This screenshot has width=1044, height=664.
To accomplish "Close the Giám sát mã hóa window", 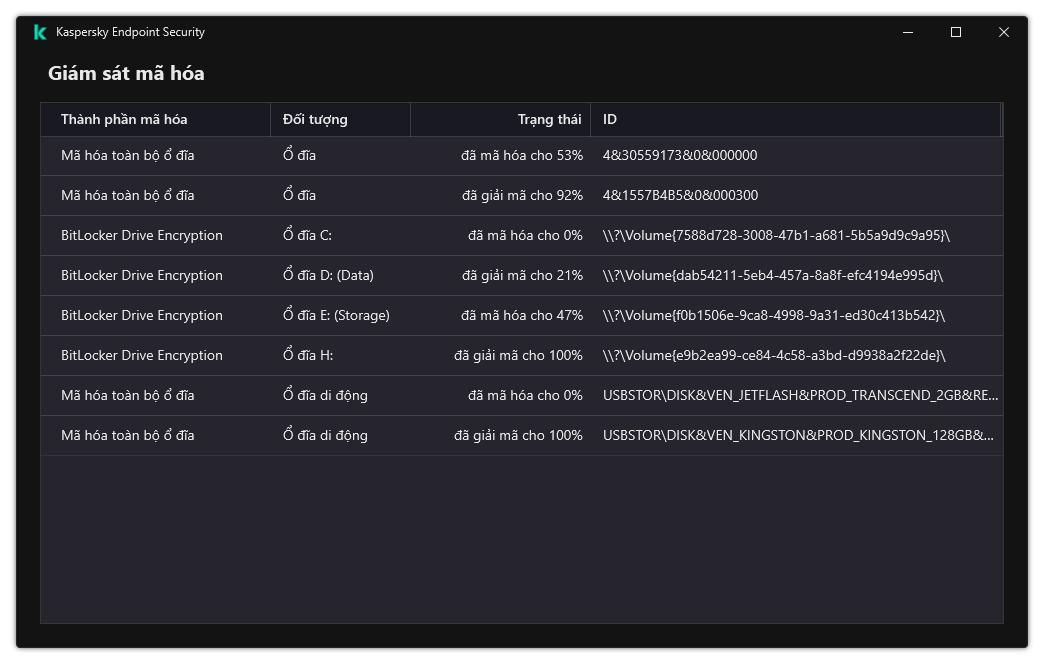I will pos(1004,32).
